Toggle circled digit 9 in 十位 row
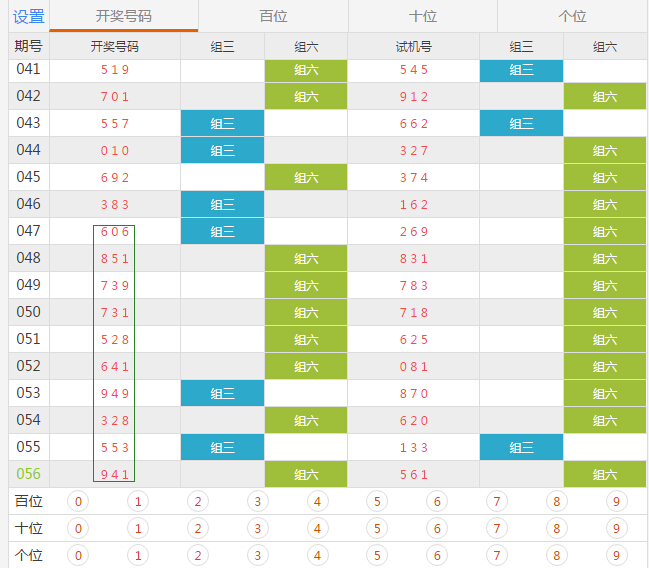 pos(617,528)
